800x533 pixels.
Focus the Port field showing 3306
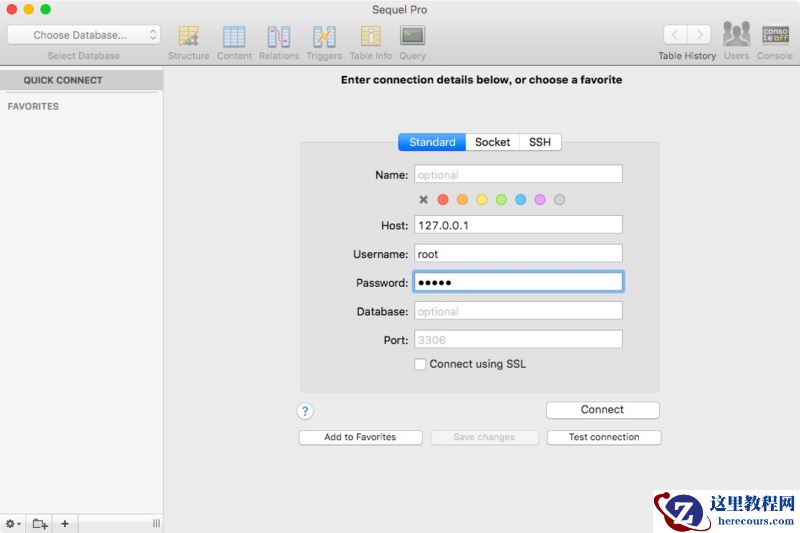tap(518, 339)
